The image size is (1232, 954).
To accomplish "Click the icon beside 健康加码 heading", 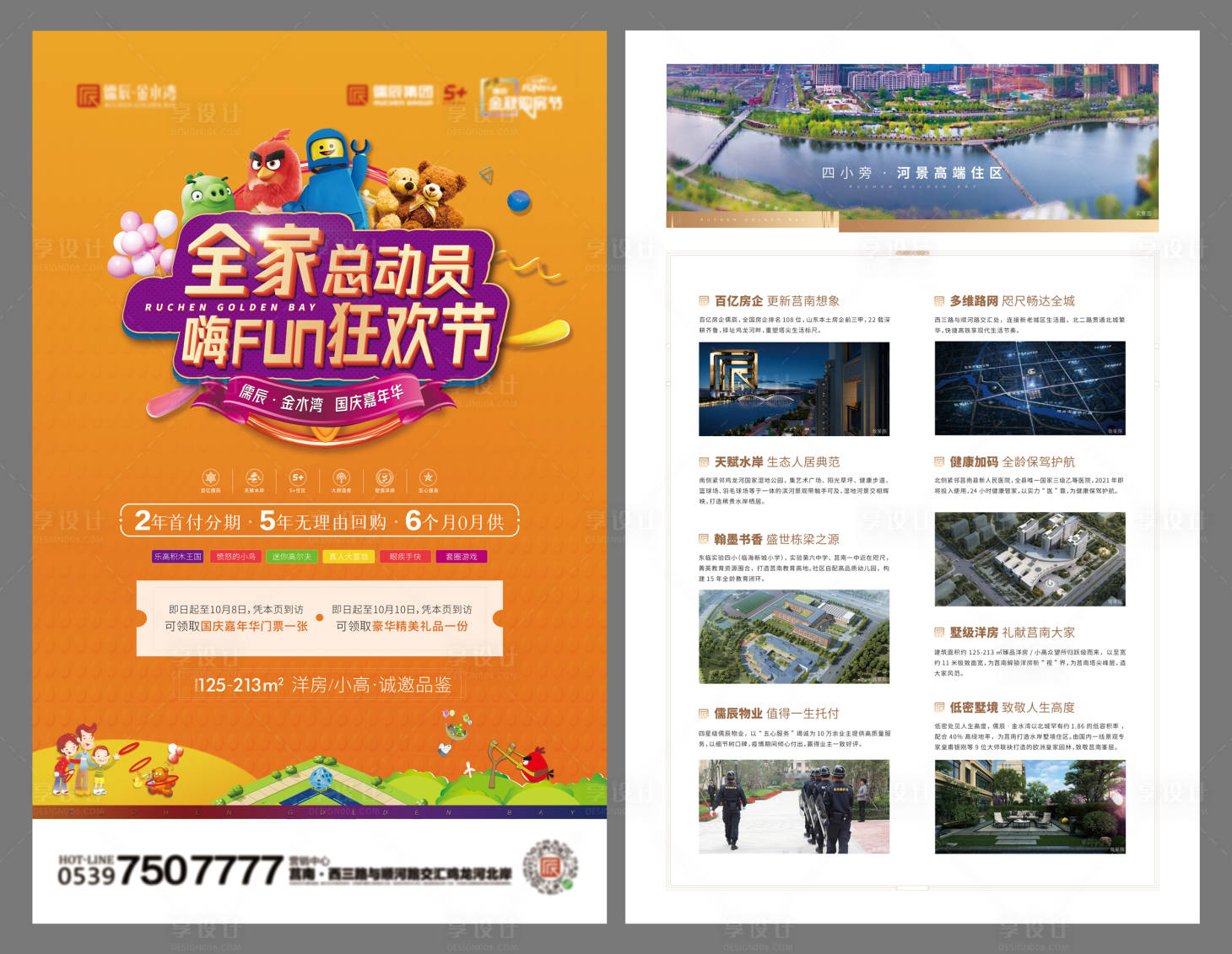I will point(939,461).
